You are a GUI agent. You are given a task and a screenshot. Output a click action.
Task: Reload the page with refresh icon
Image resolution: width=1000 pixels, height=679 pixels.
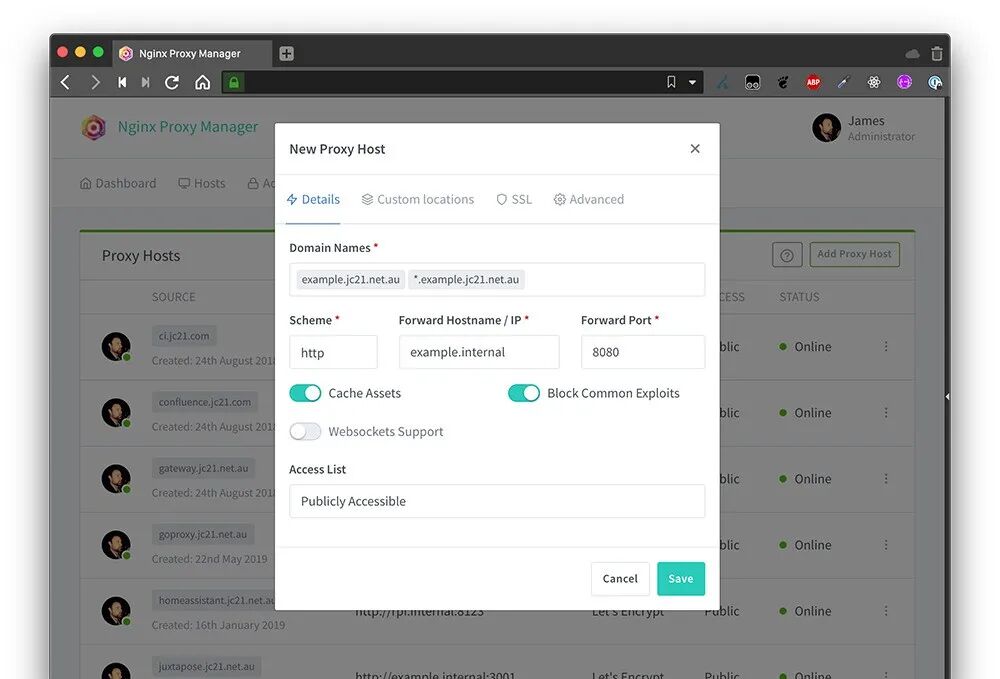coord(172,82)
